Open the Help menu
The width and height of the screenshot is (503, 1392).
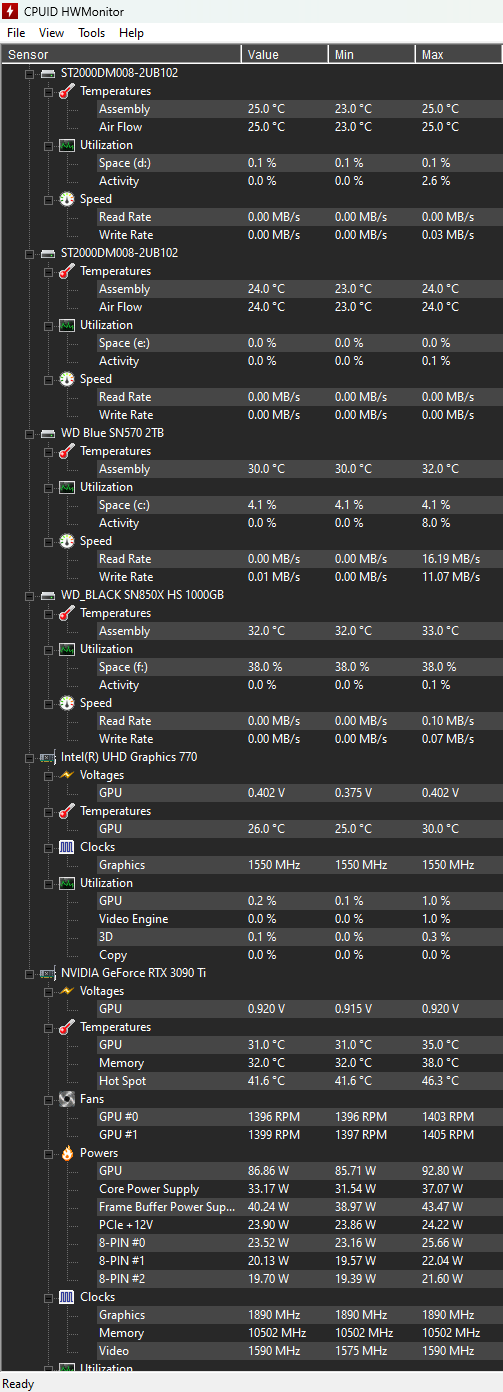(131, 33)
